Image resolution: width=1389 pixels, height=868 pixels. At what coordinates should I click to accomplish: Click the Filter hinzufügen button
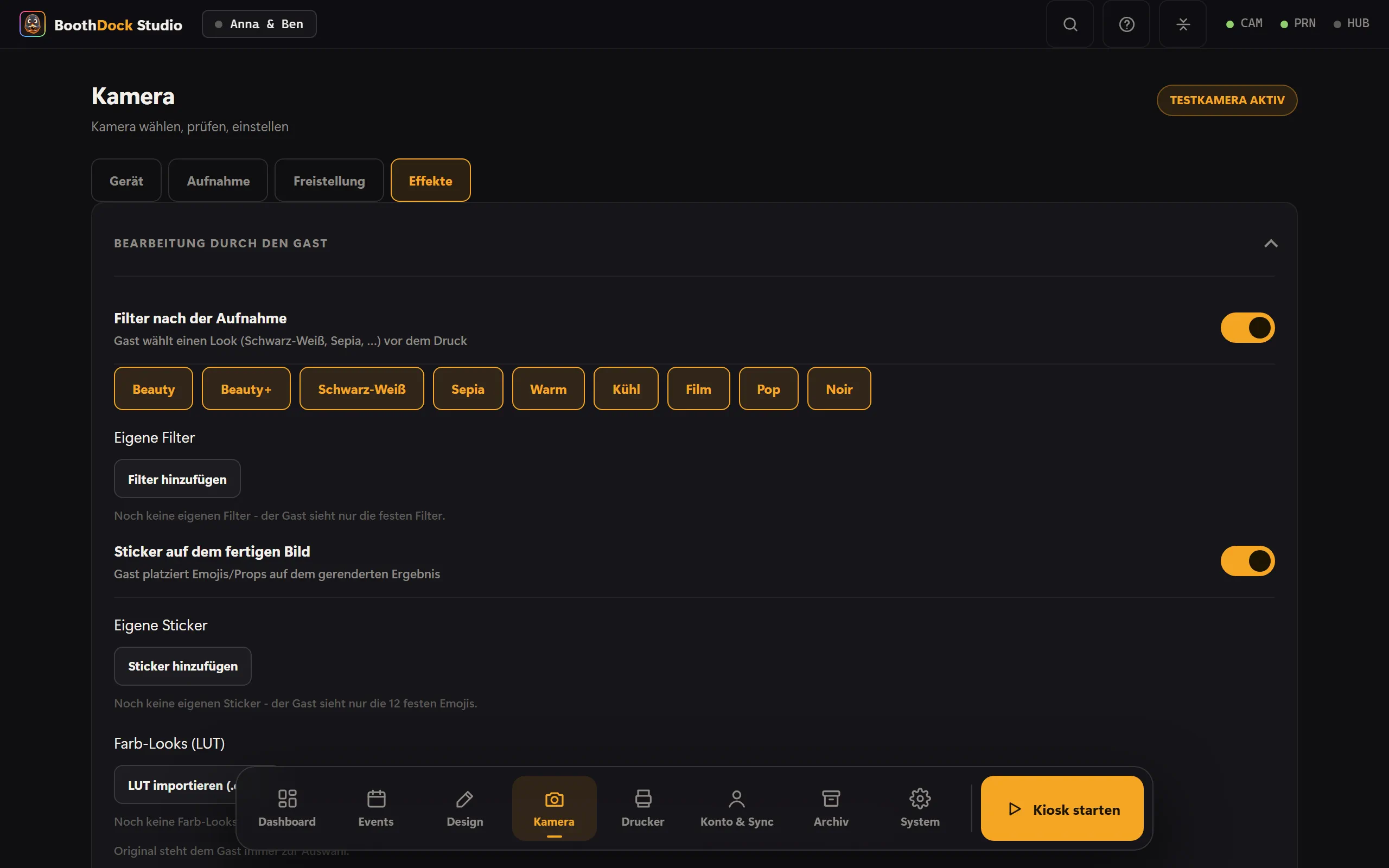coord(177,479)
